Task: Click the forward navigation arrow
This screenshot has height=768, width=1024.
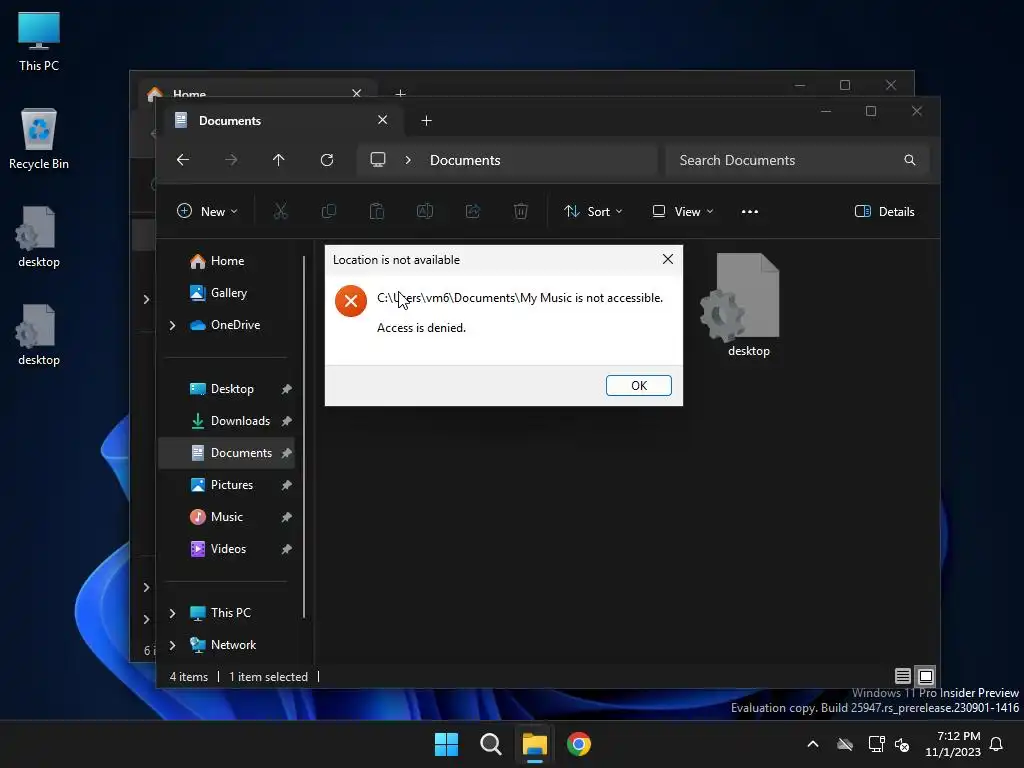Action: coord(231,160)
